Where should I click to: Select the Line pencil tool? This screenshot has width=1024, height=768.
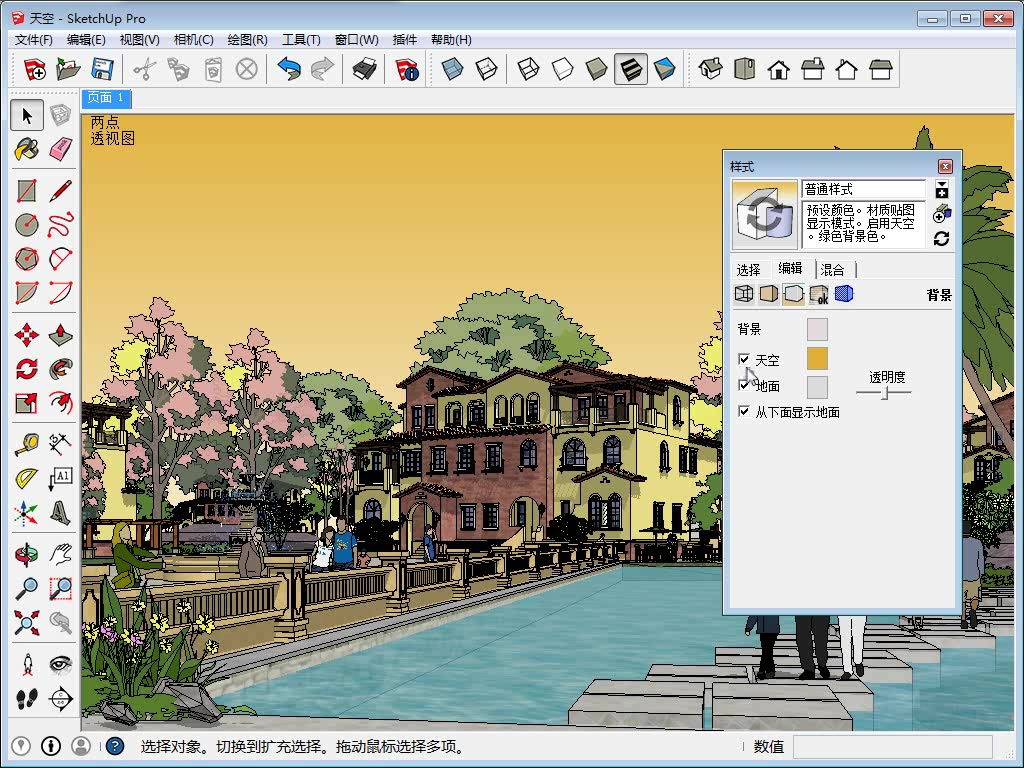pos(60,191)
